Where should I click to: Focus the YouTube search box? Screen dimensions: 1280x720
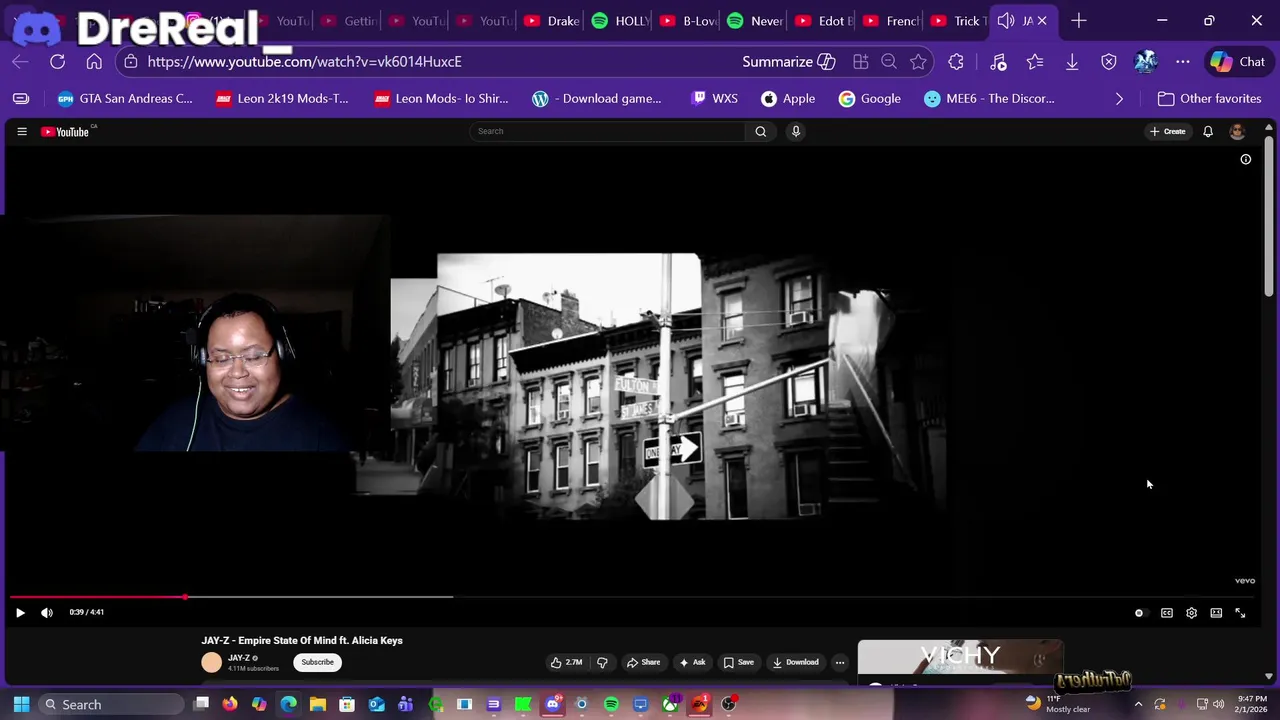coord(608,131)
